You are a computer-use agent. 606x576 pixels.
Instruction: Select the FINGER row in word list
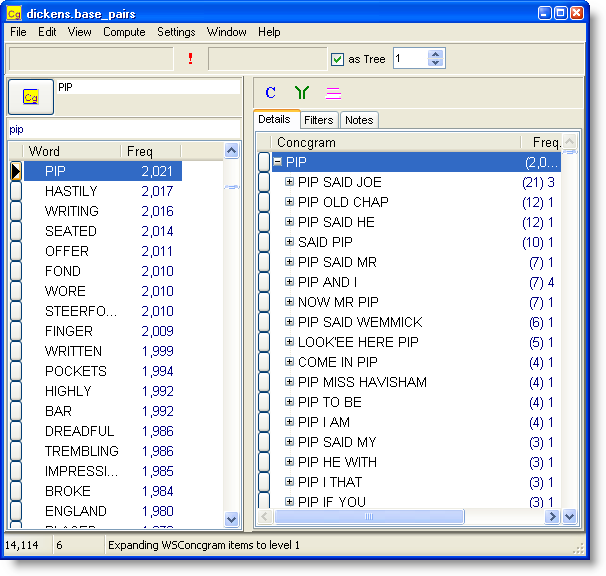[x=103, y=331]
